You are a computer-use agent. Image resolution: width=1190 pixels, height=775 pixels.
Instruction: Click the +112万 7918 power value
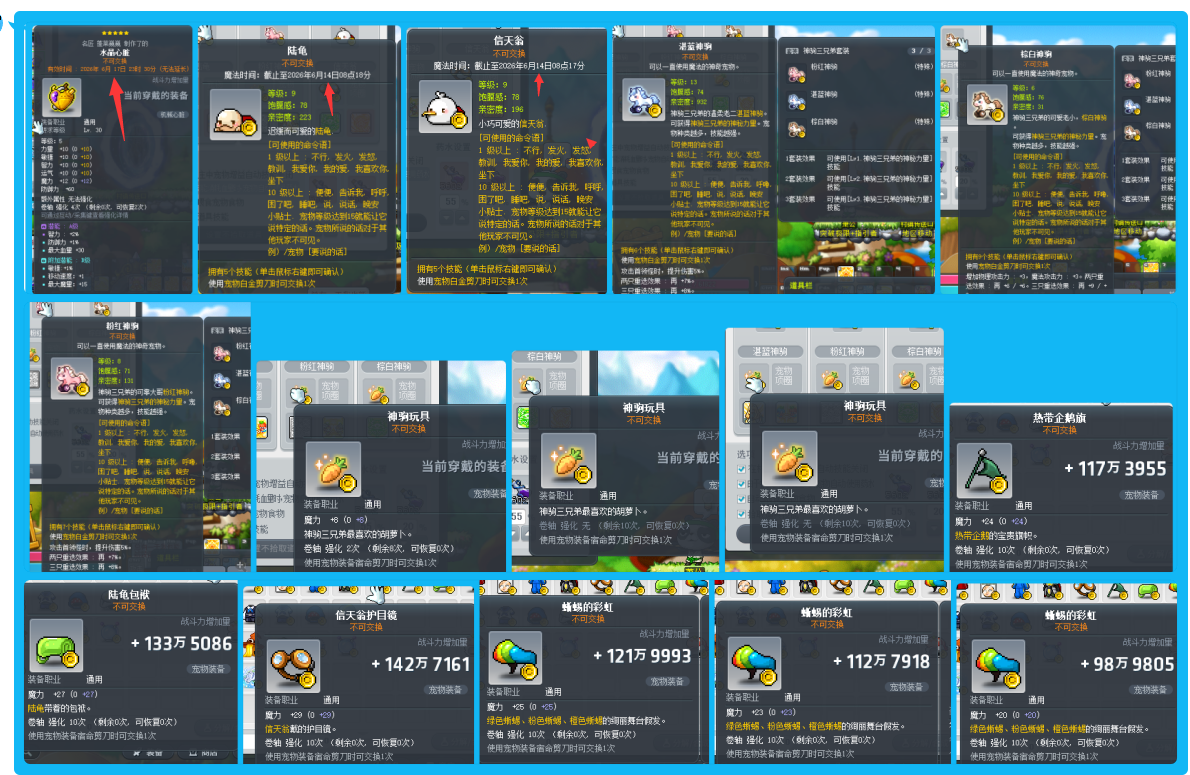(x=881, y=662)
